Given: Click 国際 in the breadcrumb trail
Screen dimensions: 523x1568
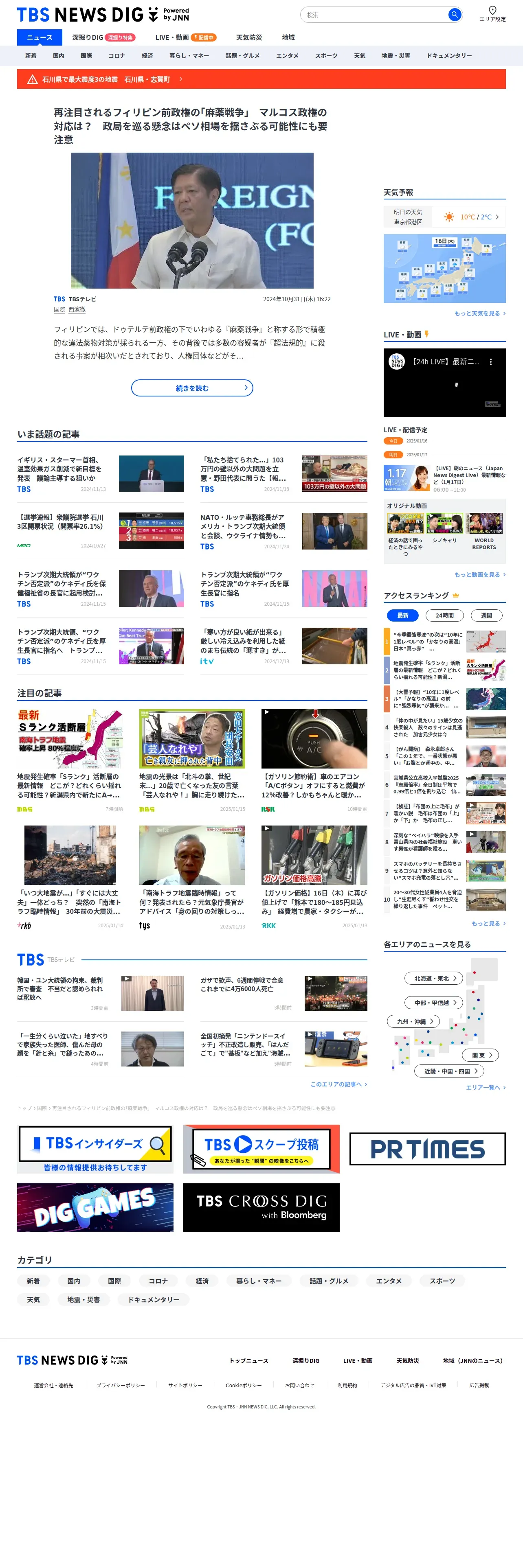Looking at the screenshot, I should pyautogui.click(x=42, y=1108).
